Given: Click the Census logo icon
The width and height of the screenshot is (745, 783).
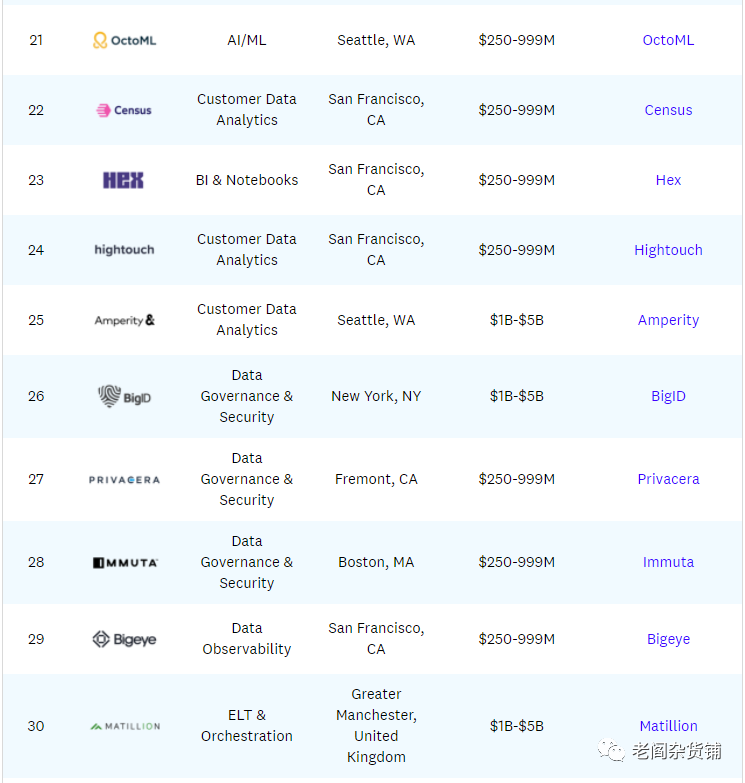Looking at the screenshot, I should [x=124, y=110].
